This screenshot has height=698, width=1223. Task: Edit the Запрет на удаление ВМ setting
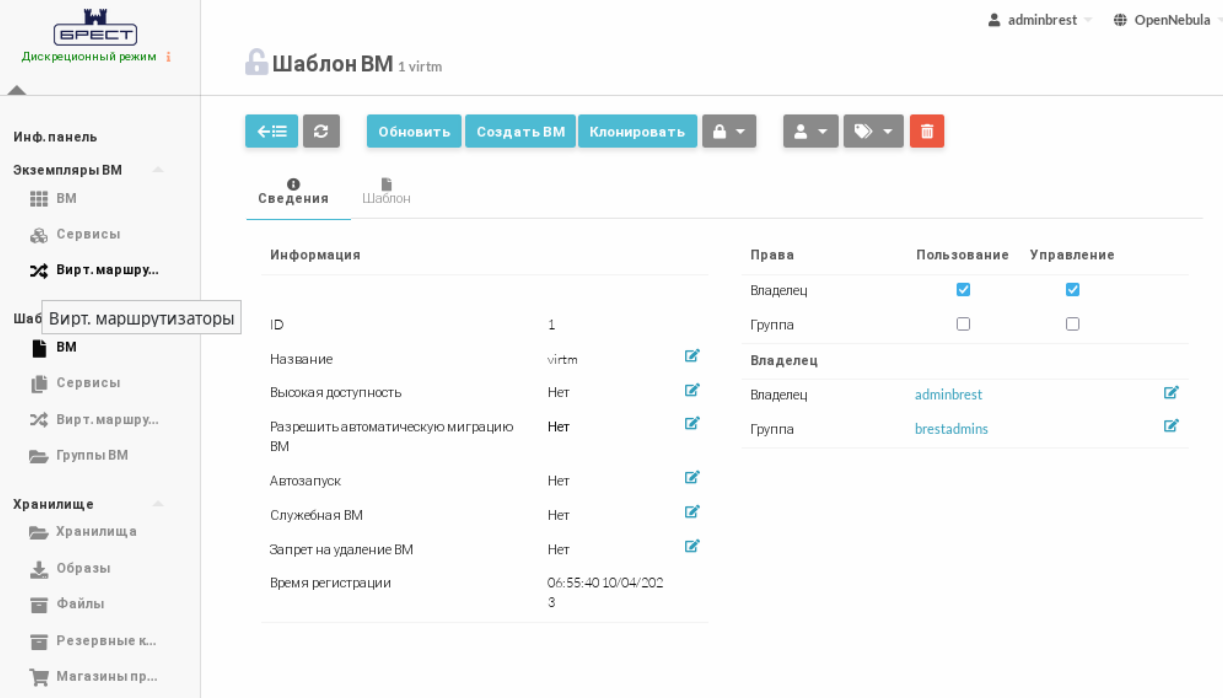(691, 546)
